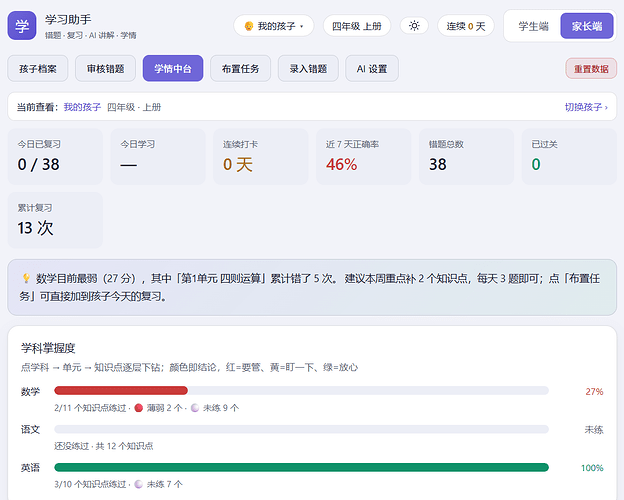
Task: Open the 布置任务 tab
Action: [x=241, y=68]
